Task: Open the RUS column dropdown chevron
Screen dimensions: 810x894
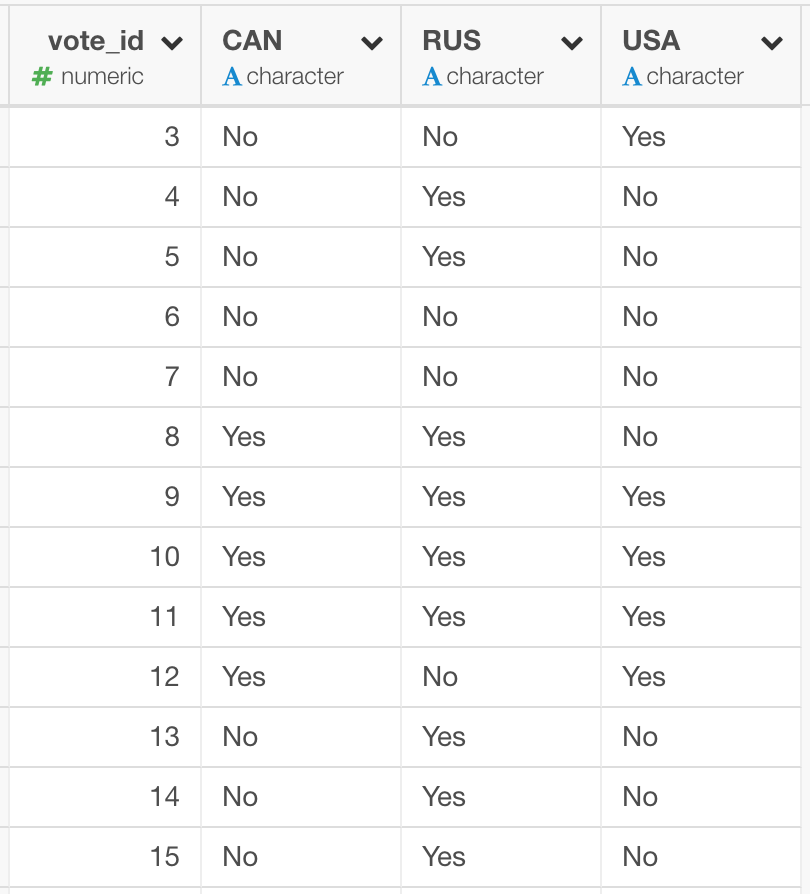Action: pyautogui.click(x=572, y=43)
